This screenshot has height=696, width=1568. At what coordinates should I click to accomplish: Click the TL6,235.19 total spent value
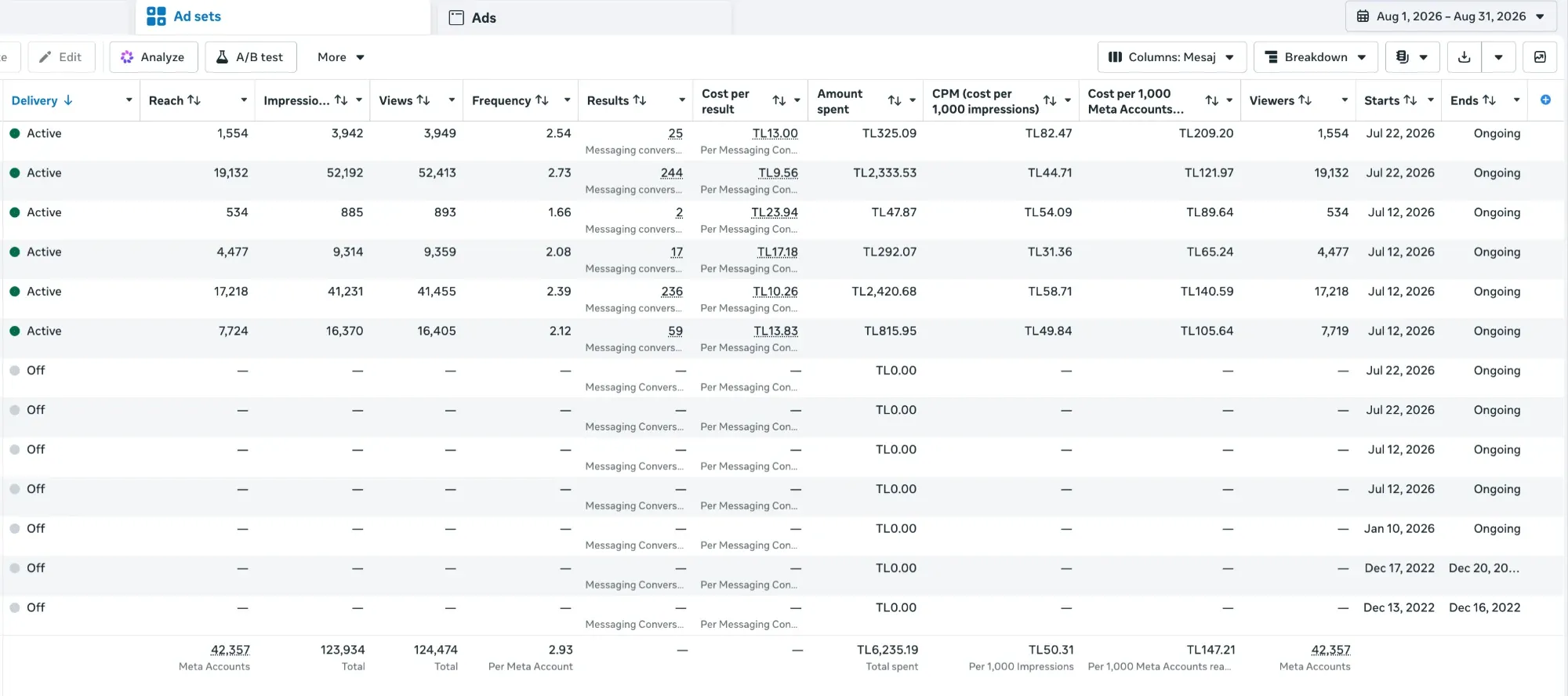(x=887, y=650)
